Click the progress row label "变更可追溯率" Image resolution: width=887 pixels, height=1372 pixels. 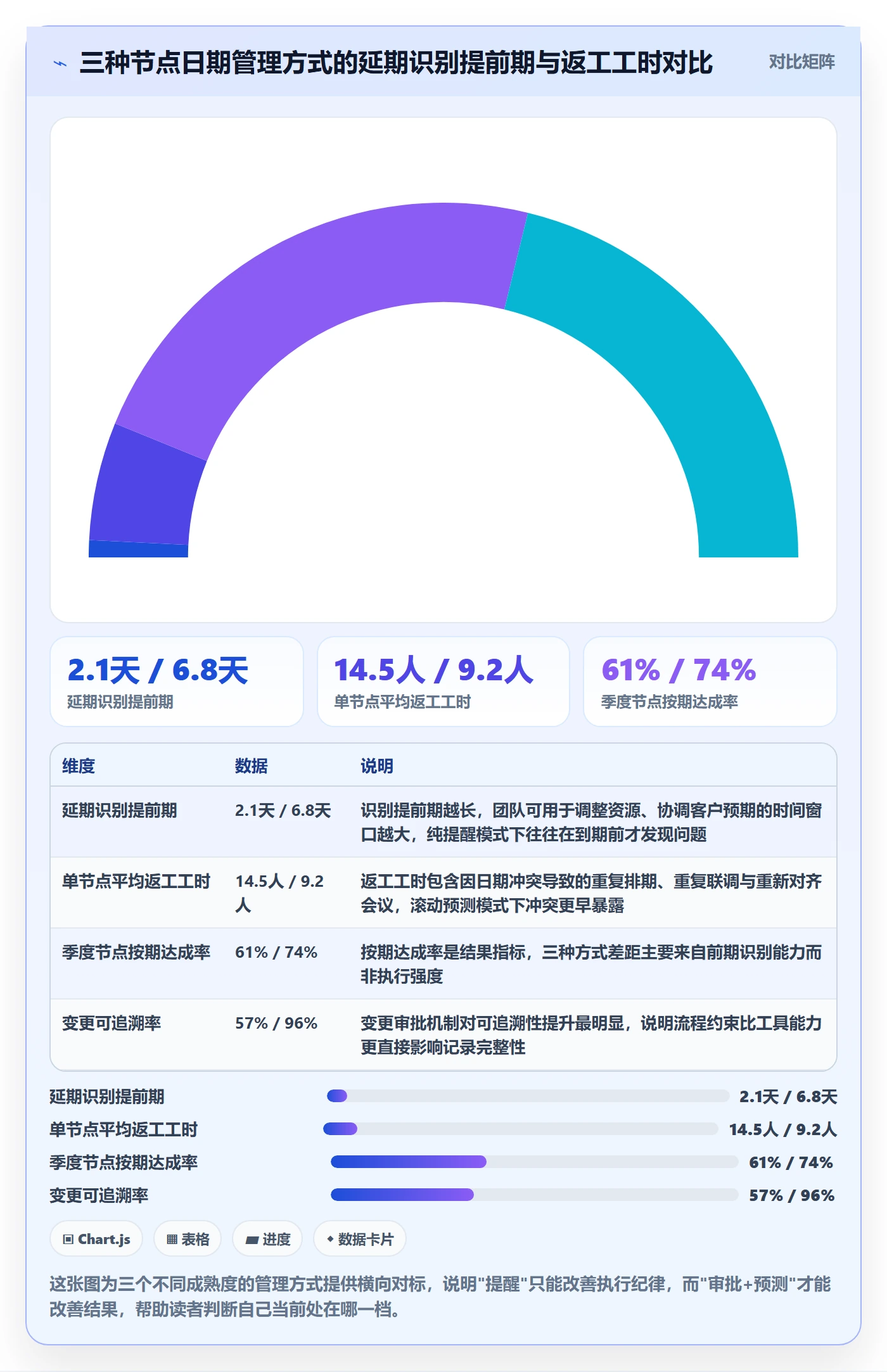[x=99, y=1195]
